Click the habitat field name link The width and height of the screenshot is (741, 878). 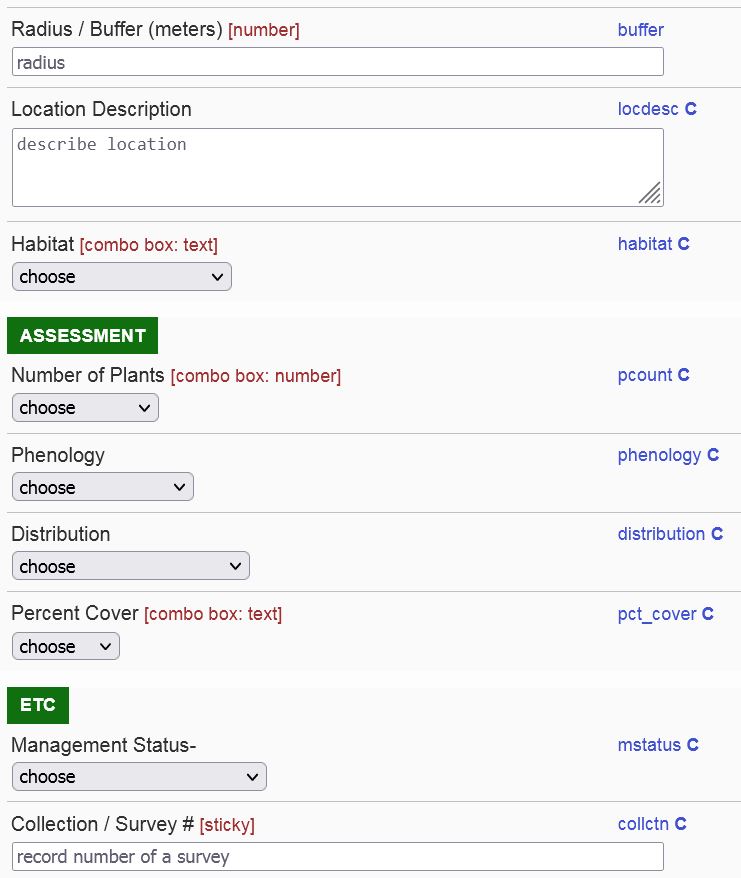(x=645, y=244)
